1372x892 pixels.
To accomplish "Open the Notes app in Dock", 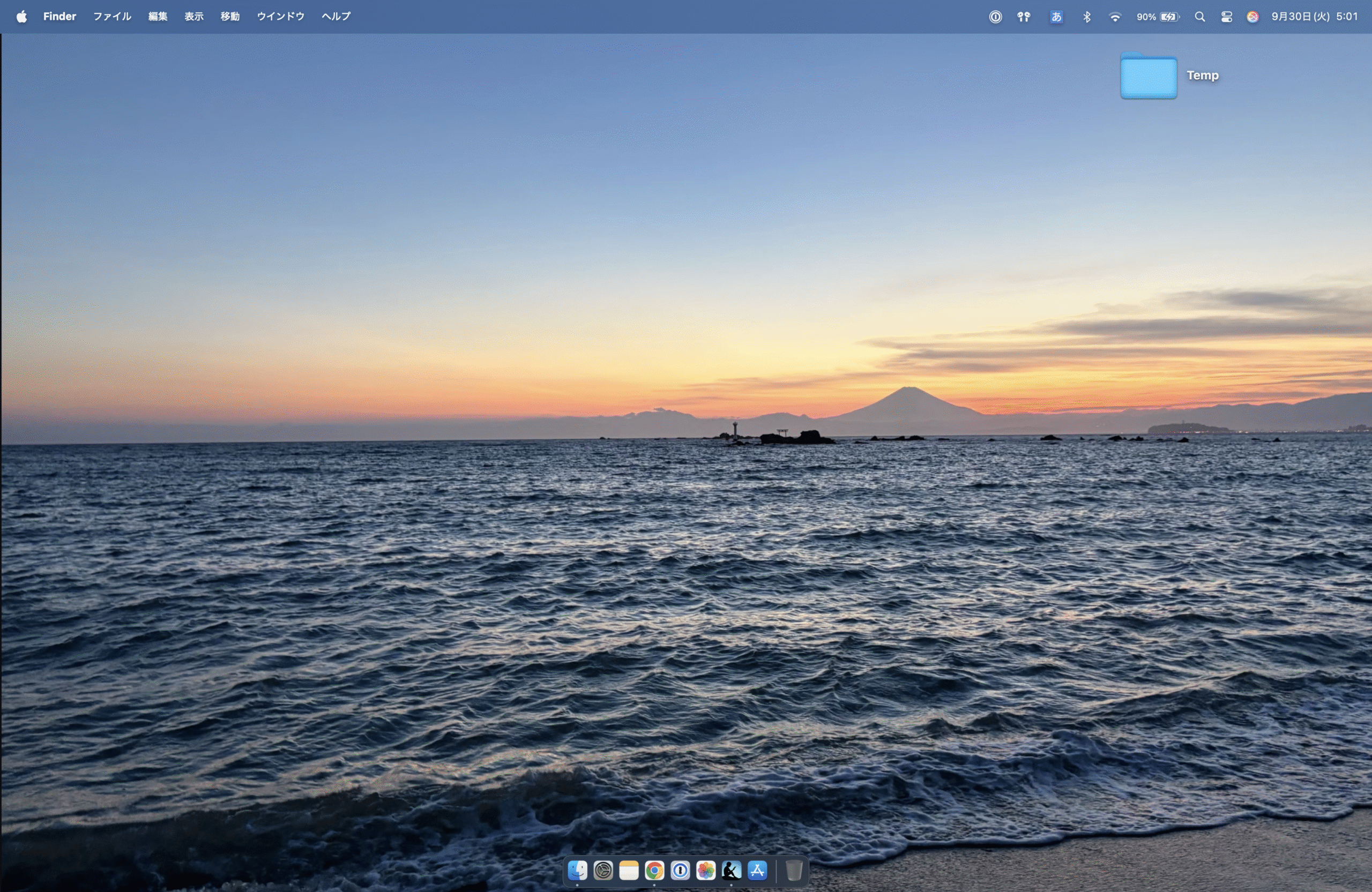I will pyautogui.click(x=628, y=870).
